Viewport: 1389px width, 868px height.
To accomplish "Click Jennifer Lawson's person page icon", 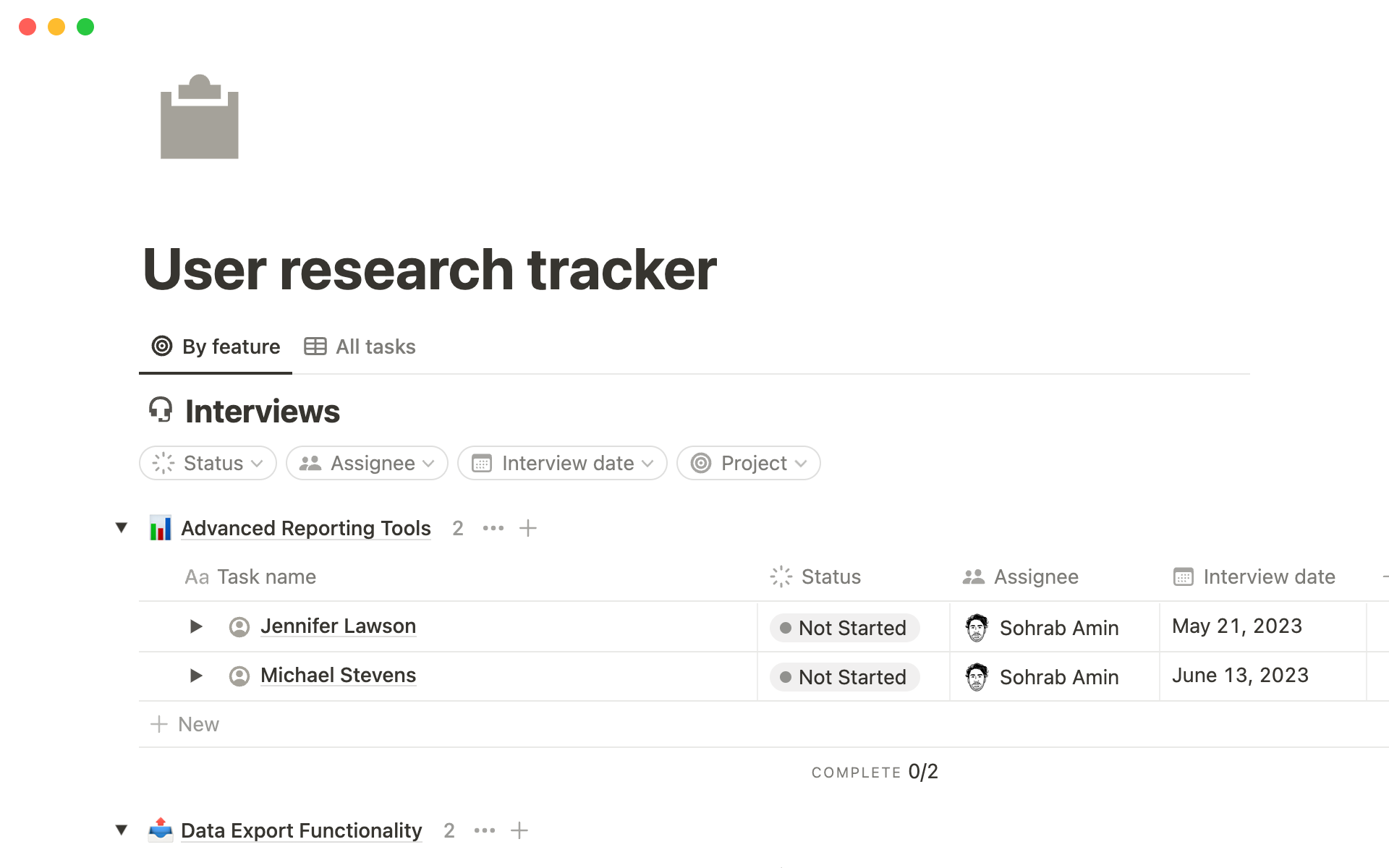I will coord(239,626).
